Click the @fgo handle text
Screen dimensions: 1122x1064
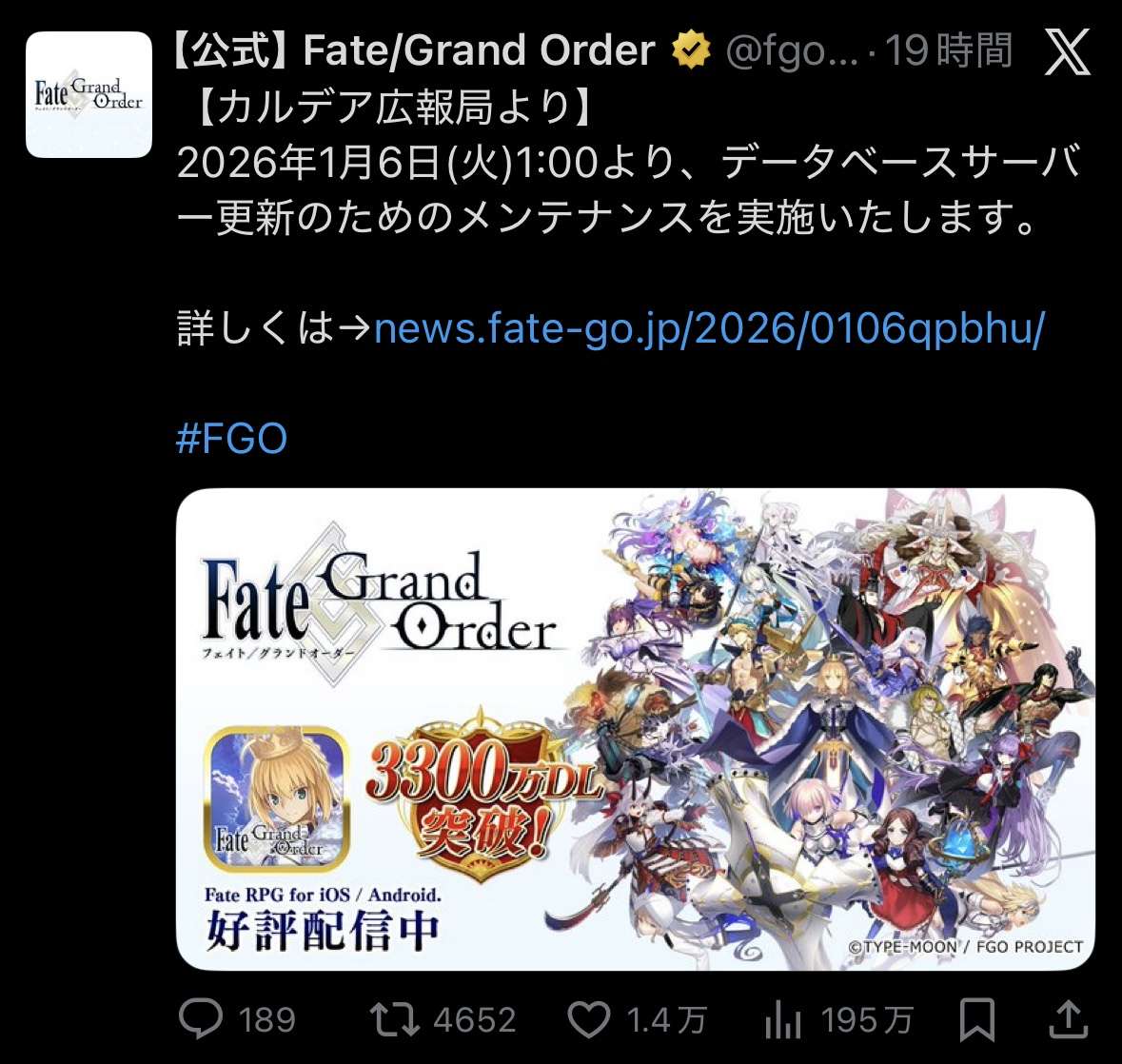tap(792, 51)
